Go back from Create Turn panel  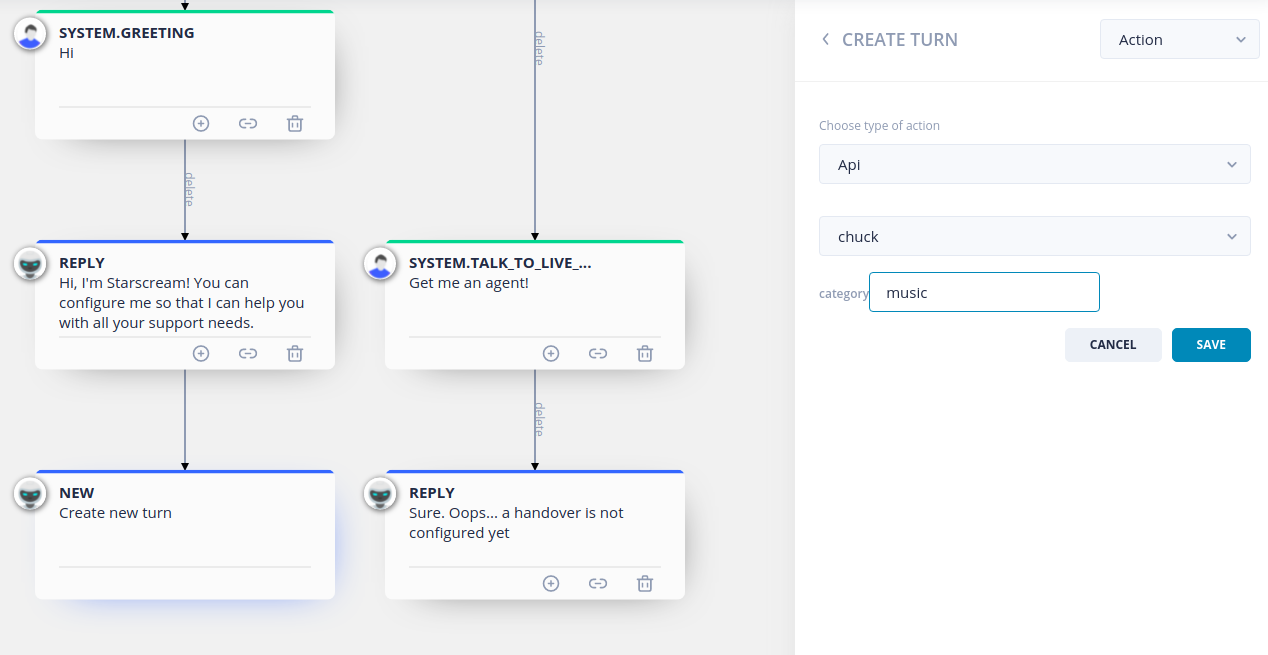point(825,40)
